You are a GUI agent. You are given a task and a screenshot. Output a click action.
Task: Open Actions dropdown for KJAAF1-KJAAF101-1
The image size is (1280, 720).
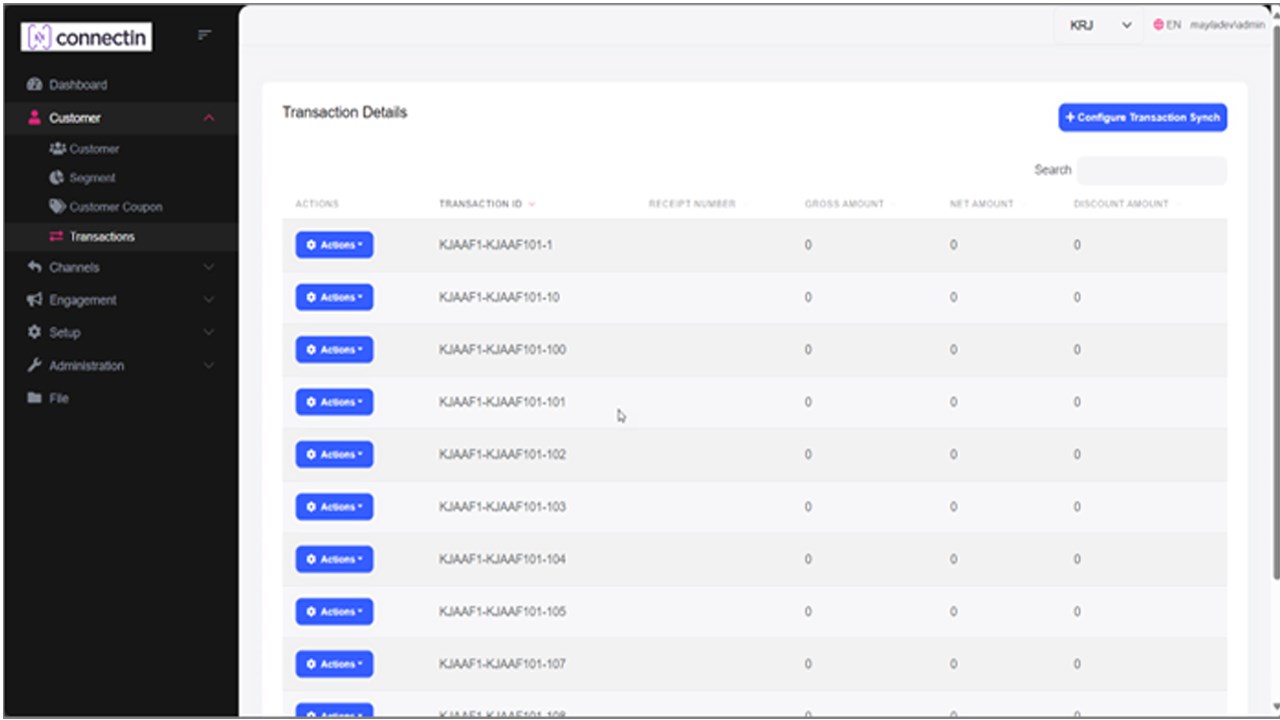click(x=334, y=245)
